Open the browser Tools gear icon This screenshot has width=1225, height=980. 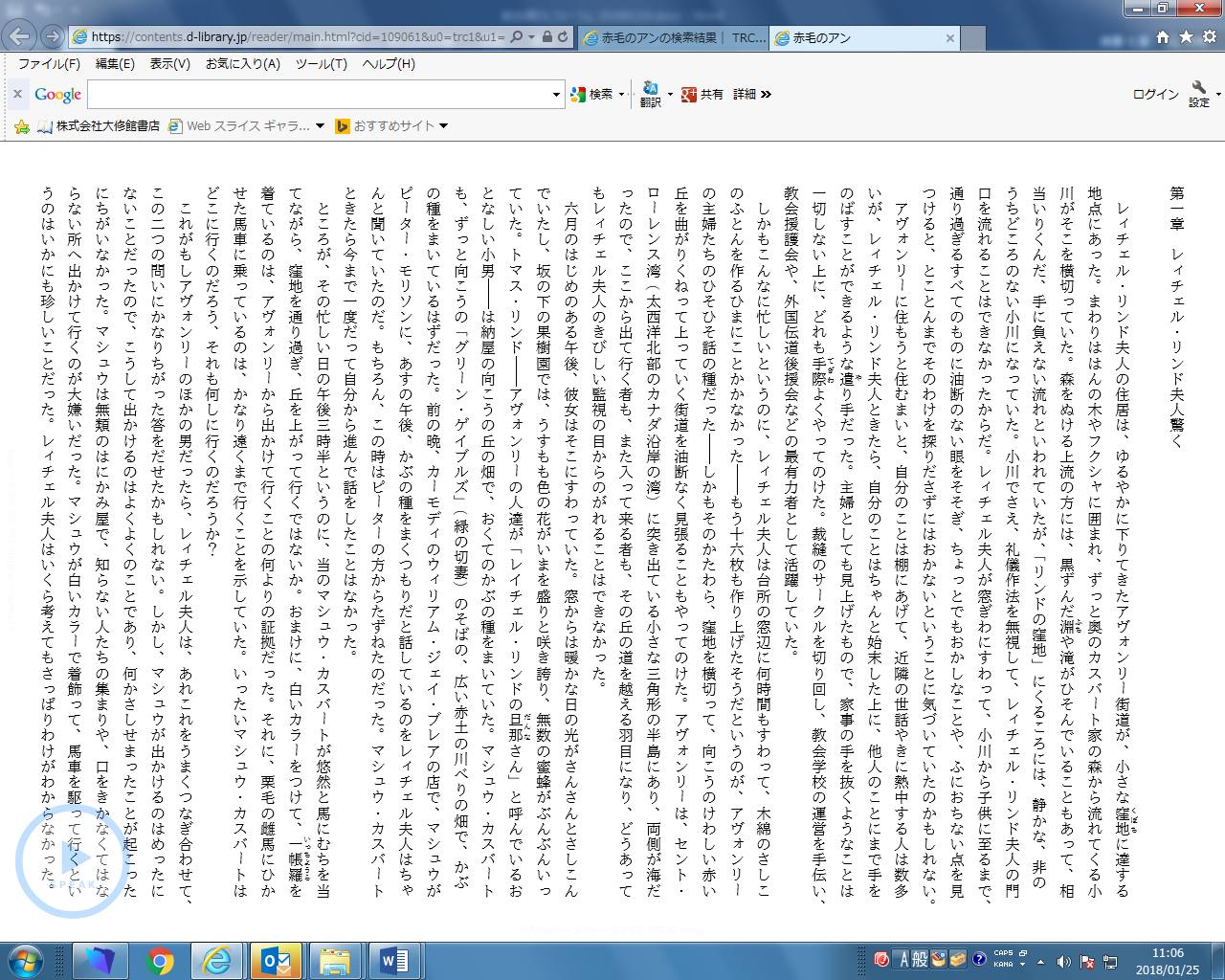point(1209,37)
